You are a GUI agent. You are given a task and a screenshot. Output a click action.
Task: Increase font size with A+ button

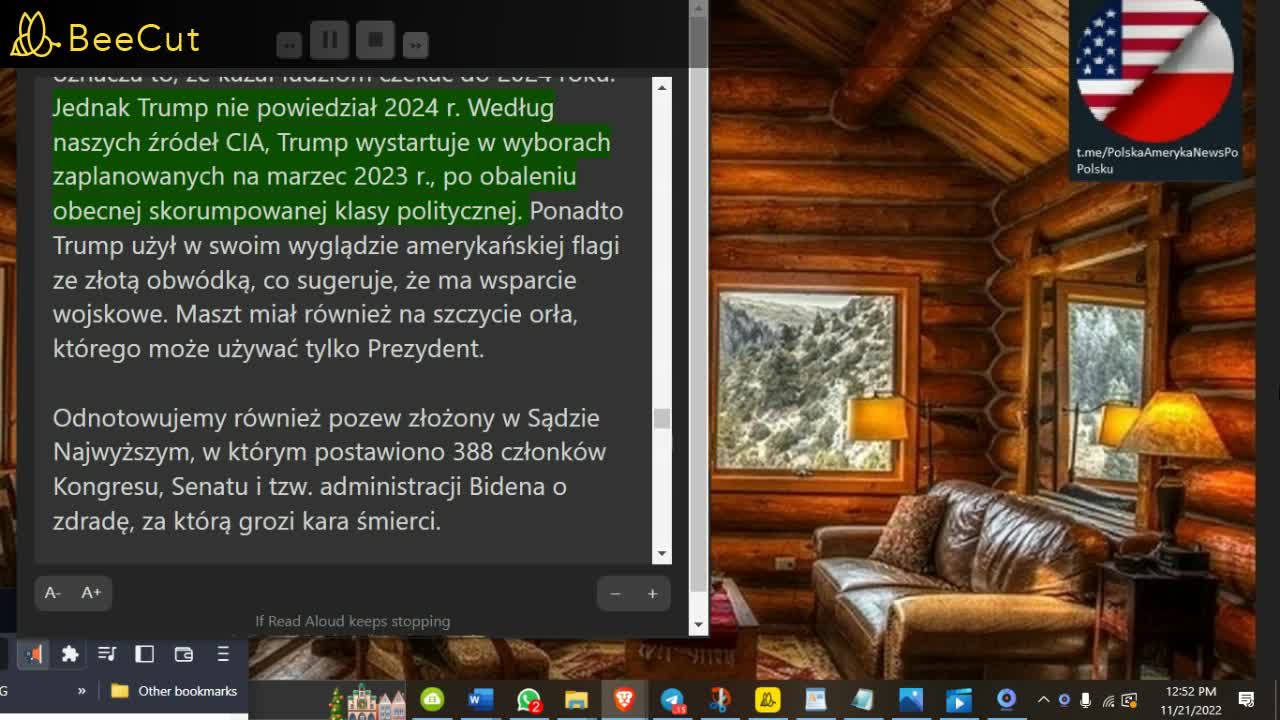(91, 593)
